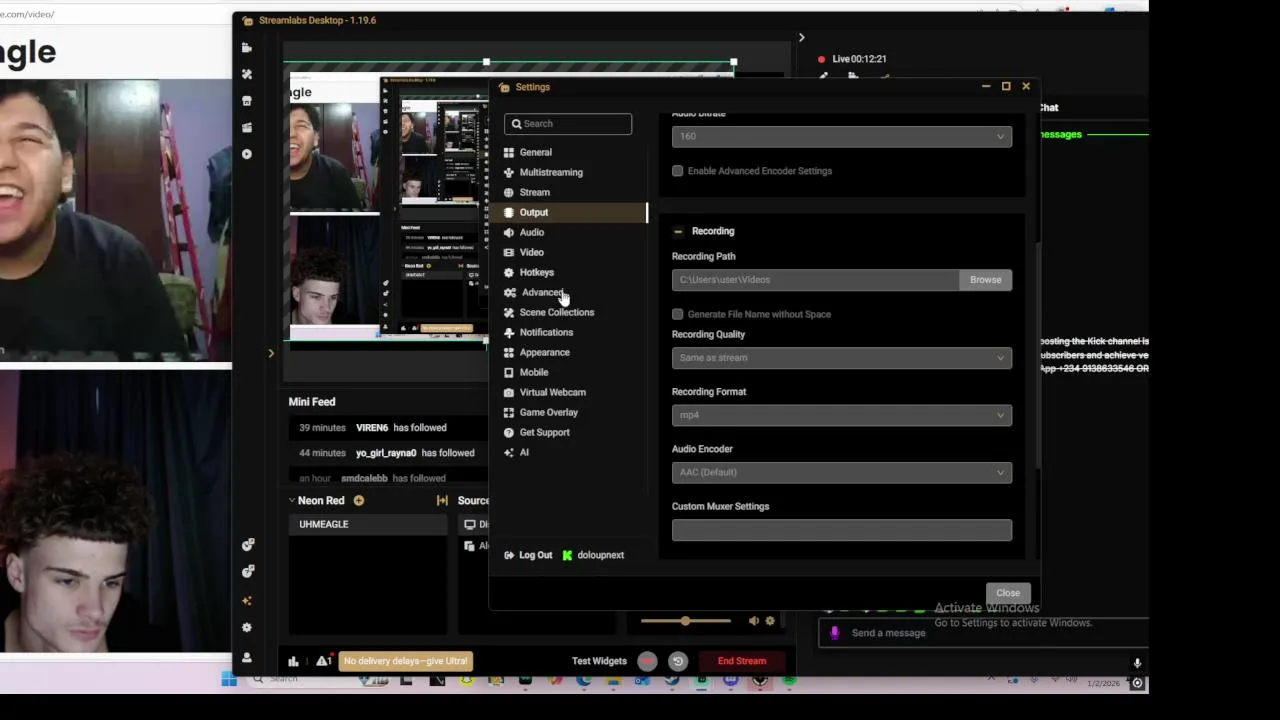1280x720 pixels.
Task: Open the Audio Bitrate 160 dropdown
Action: click(842, 136)
